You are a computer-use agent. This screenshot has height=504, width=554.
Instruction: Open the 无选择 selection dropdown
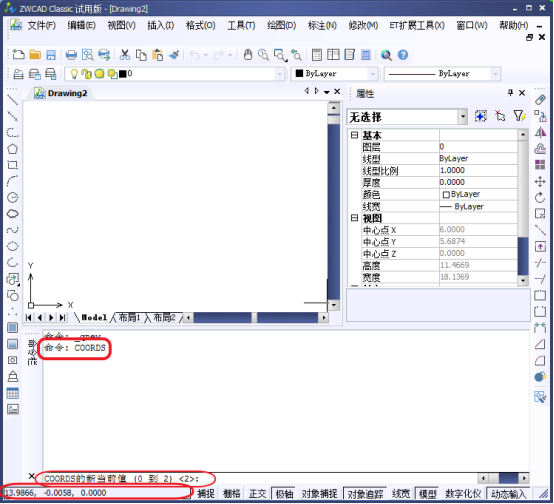[463, 117]
